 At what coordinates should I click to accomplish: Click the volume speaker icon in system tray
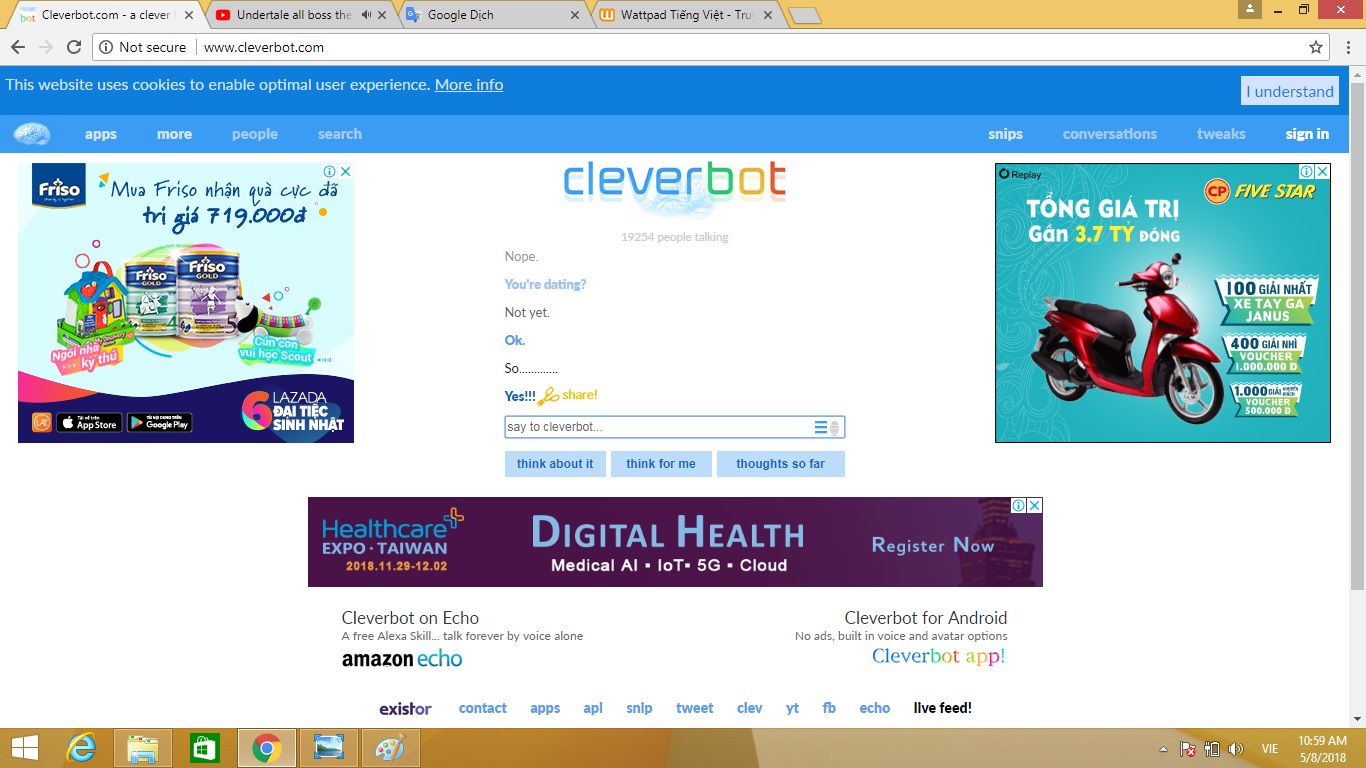click(1236, 749)
